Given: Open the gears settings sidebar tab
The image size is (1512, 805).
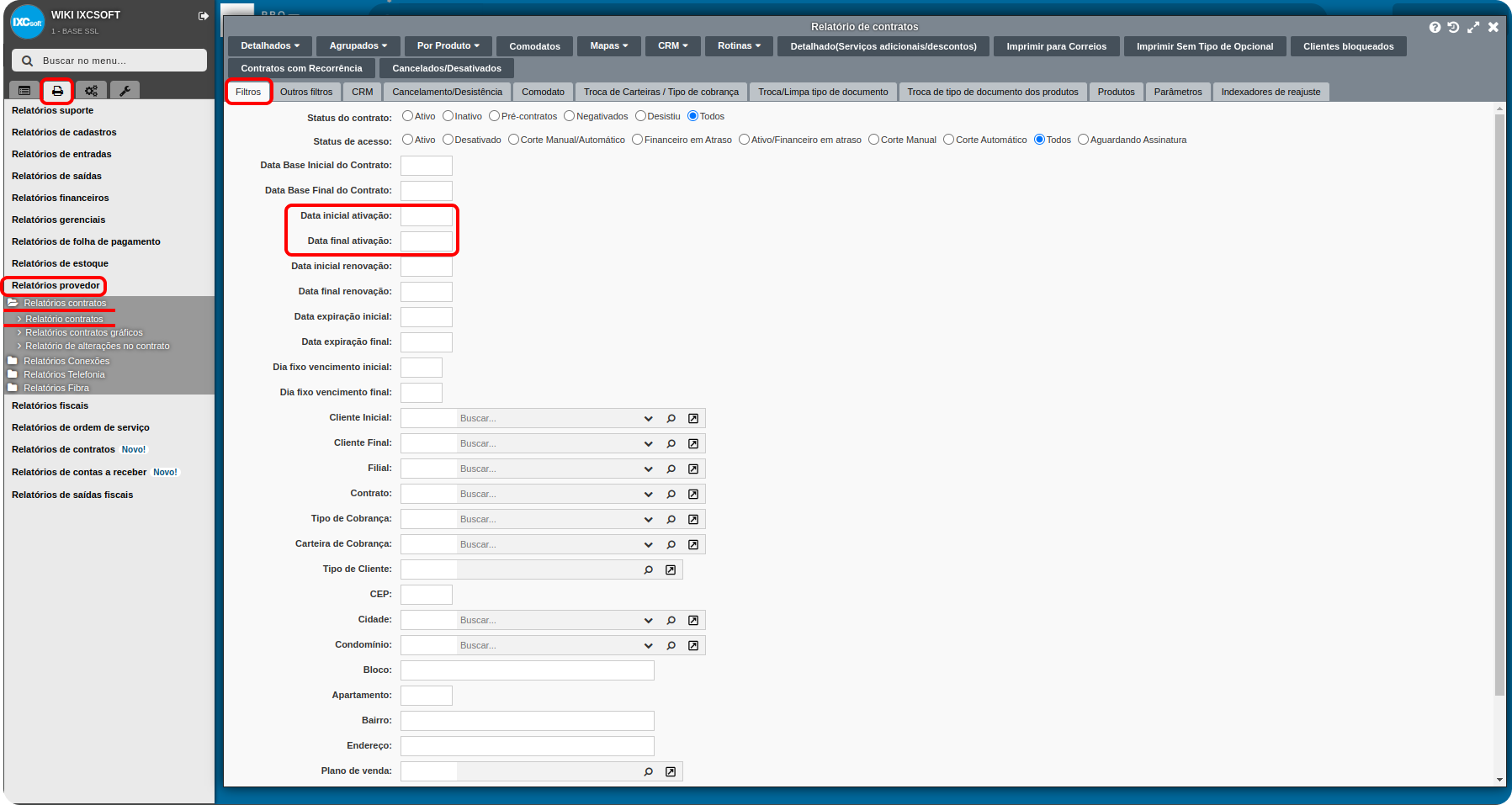Looking at the screenshot, I should pyautogui.click(x=91, y=91).
